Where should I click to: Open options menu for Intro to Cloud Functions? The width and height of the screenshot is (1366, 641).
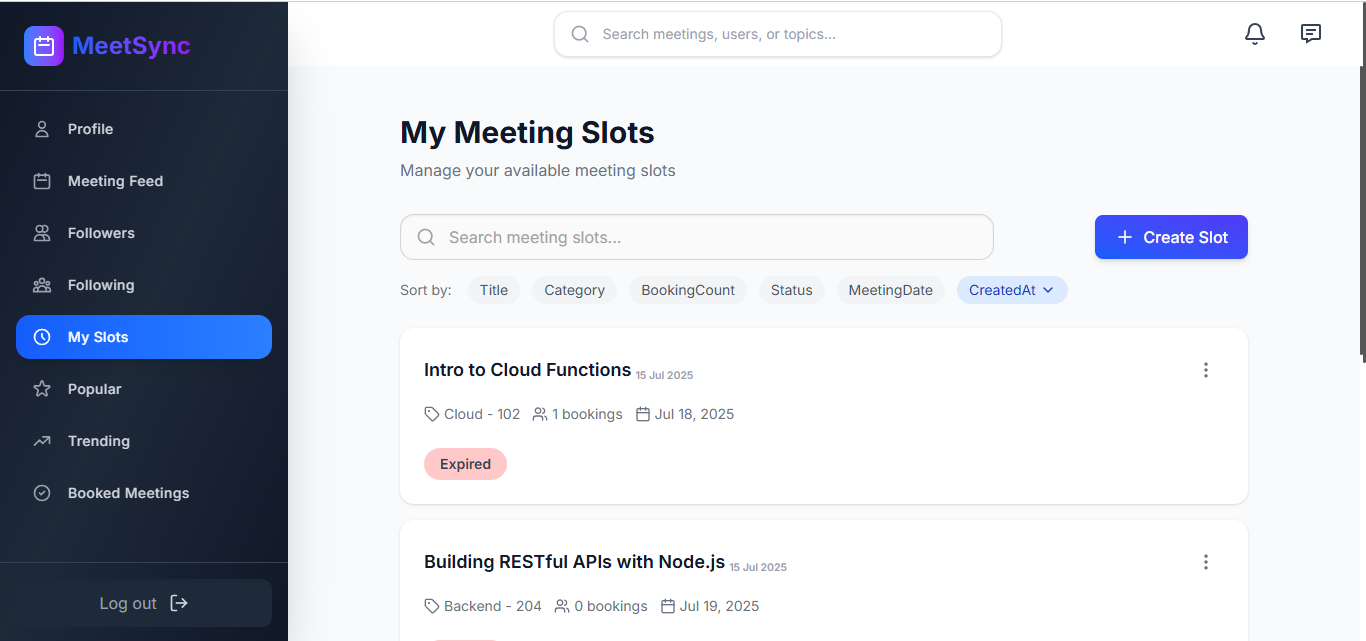1205,370
